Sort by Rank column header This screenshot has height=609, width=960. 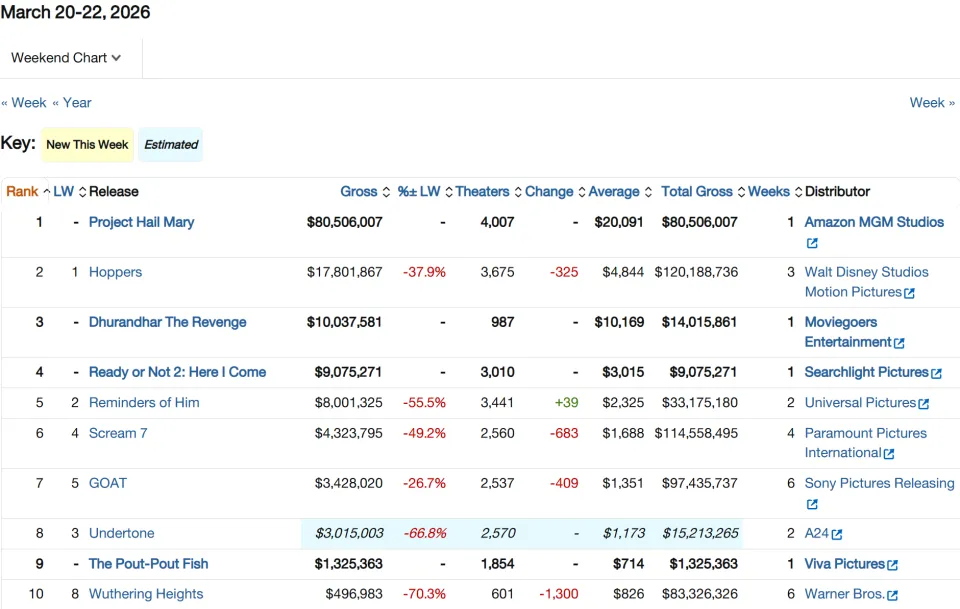click(x=23, y=192)
